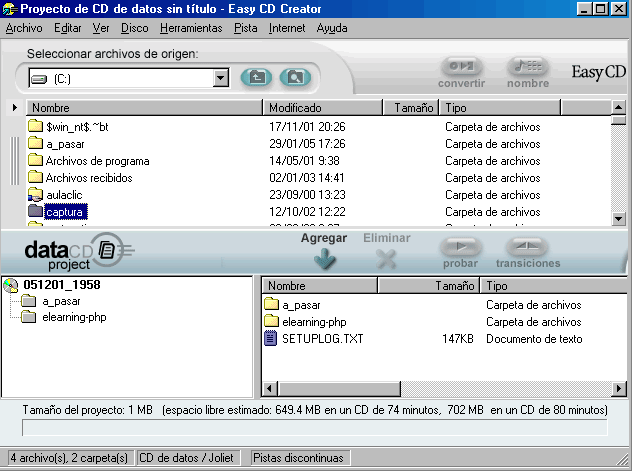Click the 147KB size value
This screenshot has height=471, width=632.
pos(457,338)
